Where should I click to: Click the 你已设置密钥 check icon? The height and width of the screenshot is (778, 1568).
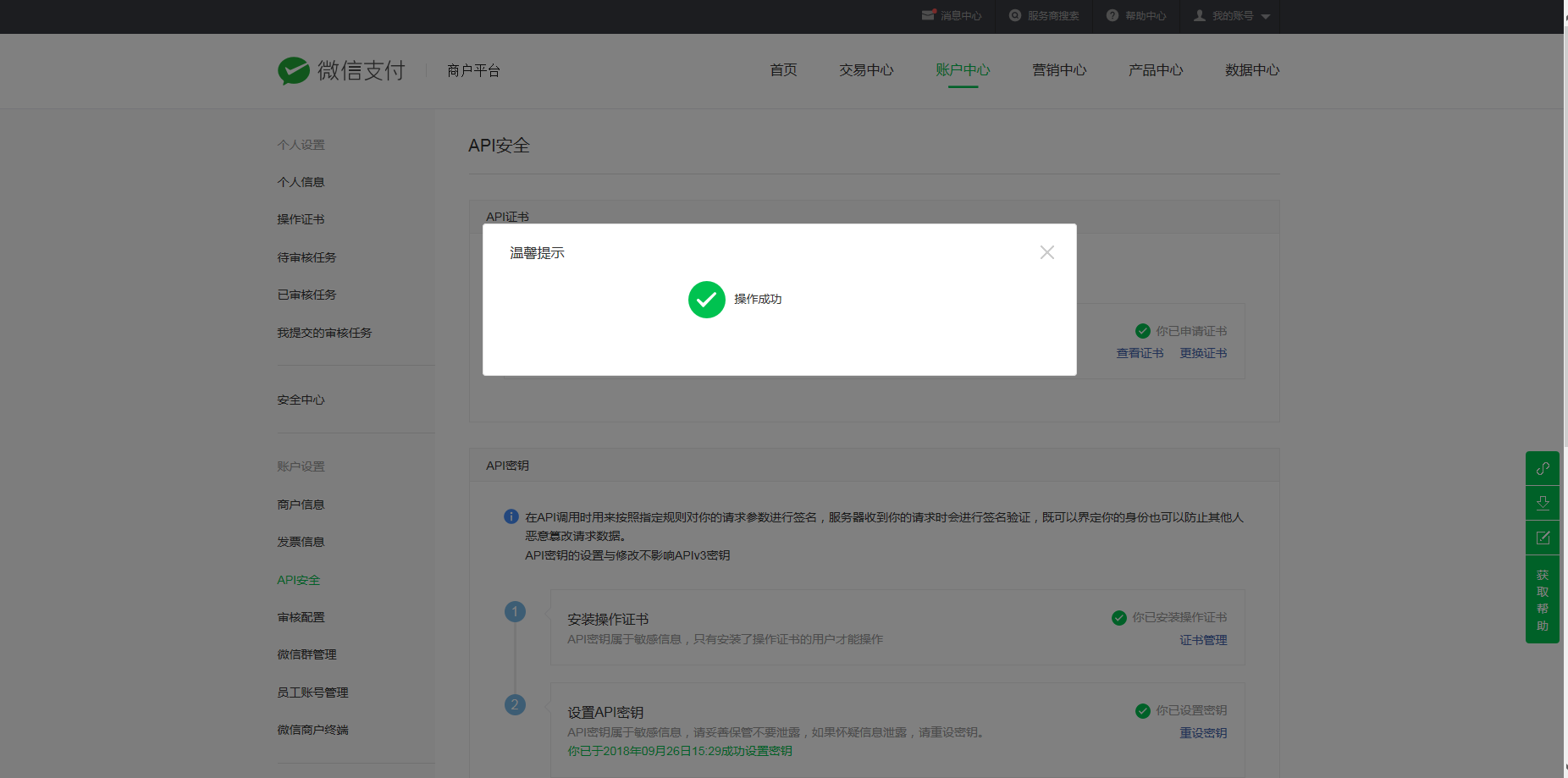1143,711
